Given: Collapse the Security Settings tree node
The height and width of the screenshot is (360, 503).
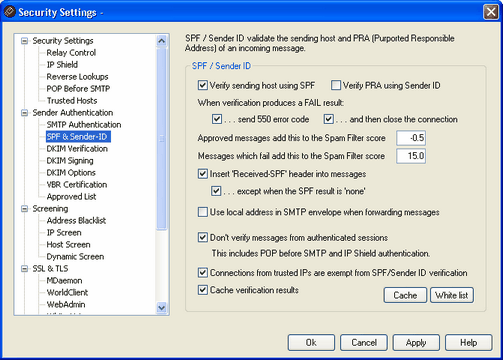Looking at the screenshot, I should (x=24, y=41).
